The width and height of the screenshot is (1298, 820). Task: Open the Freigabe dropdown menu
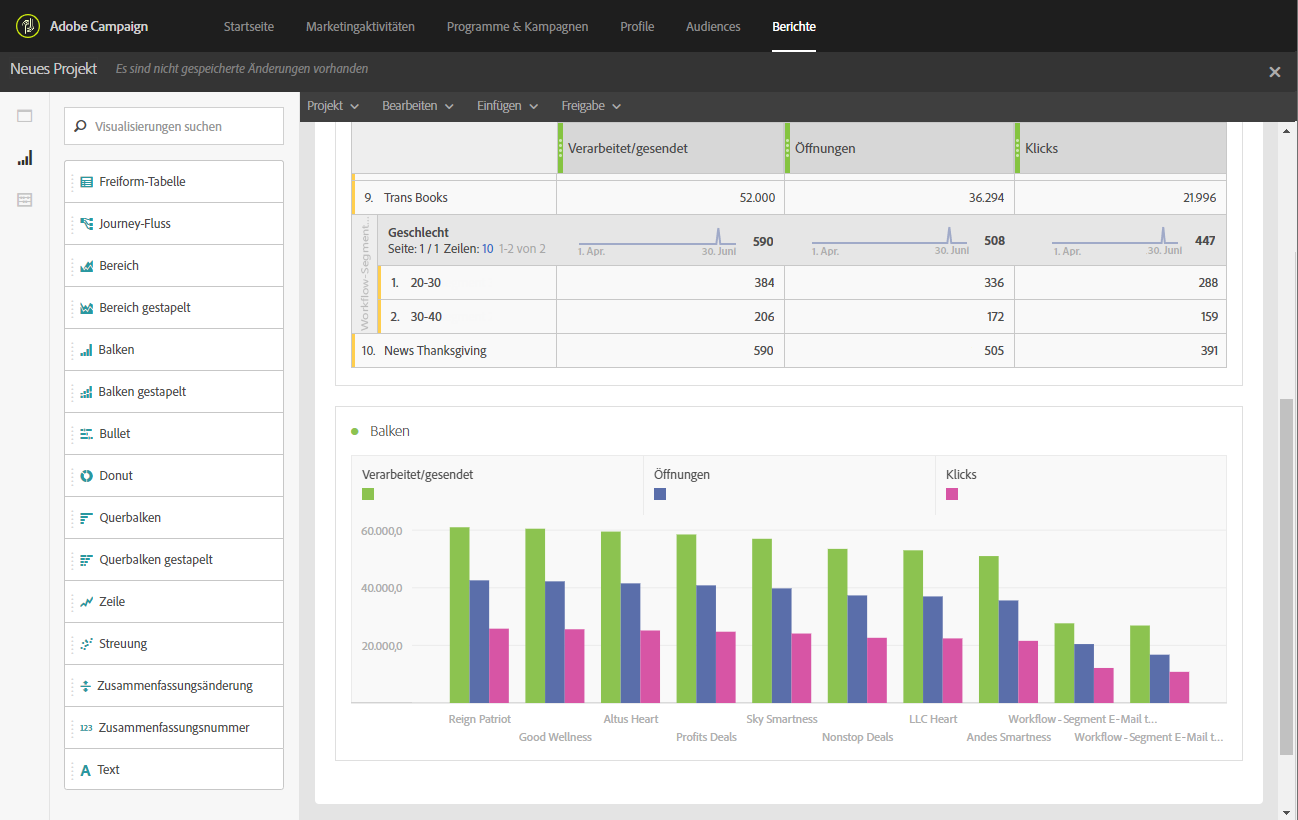pos(591,106)
